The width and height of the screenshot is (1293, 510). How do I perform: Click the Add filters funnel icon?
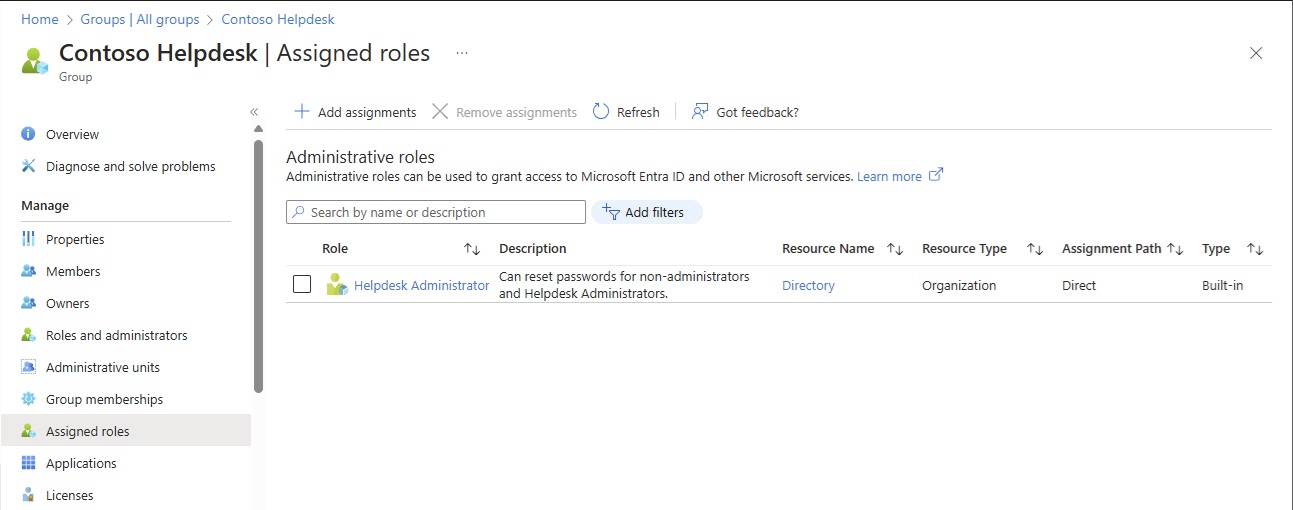(612, 212)
